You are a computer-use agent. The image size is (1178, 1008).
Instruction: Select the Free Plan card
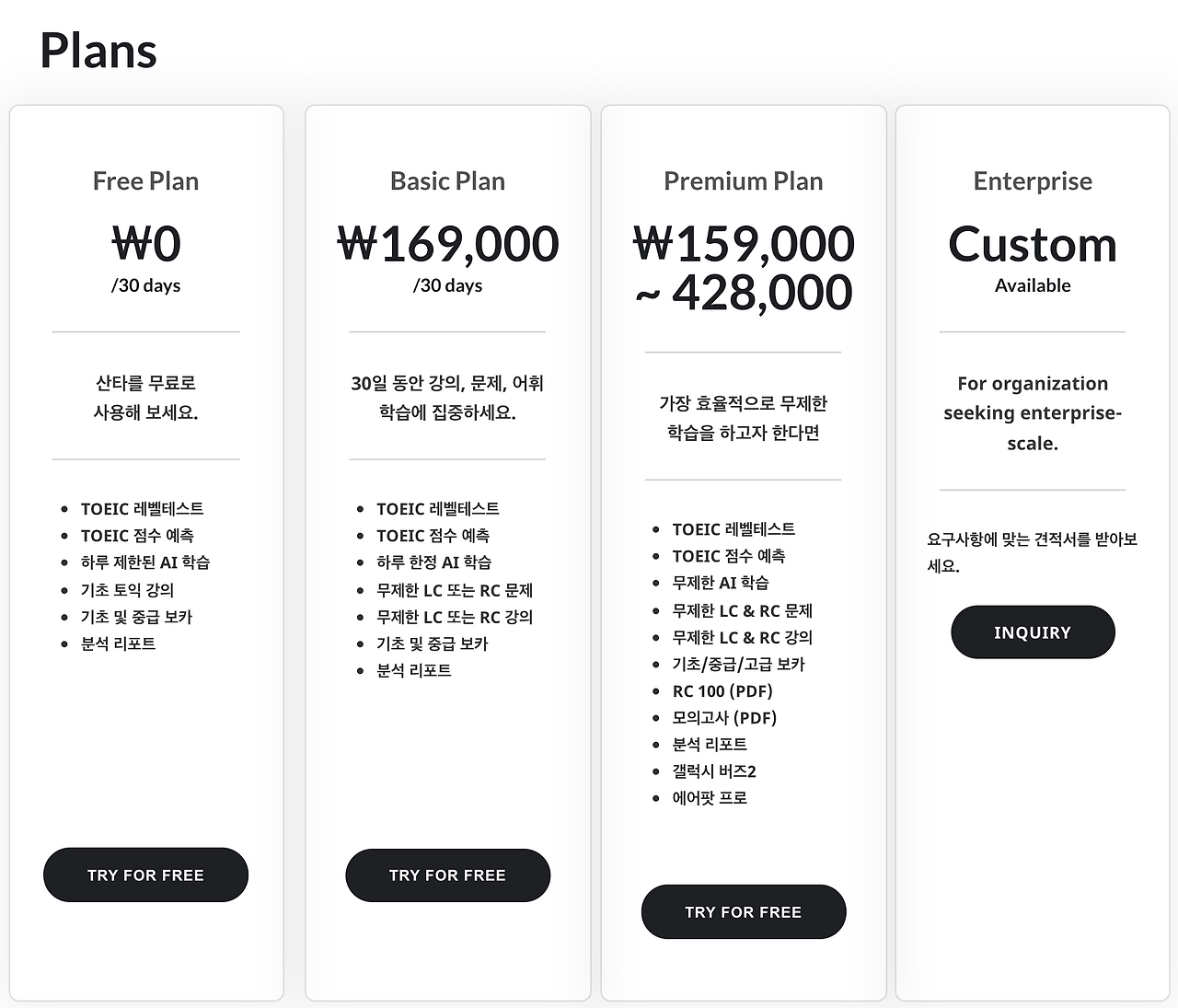click(x=145, y=552)
